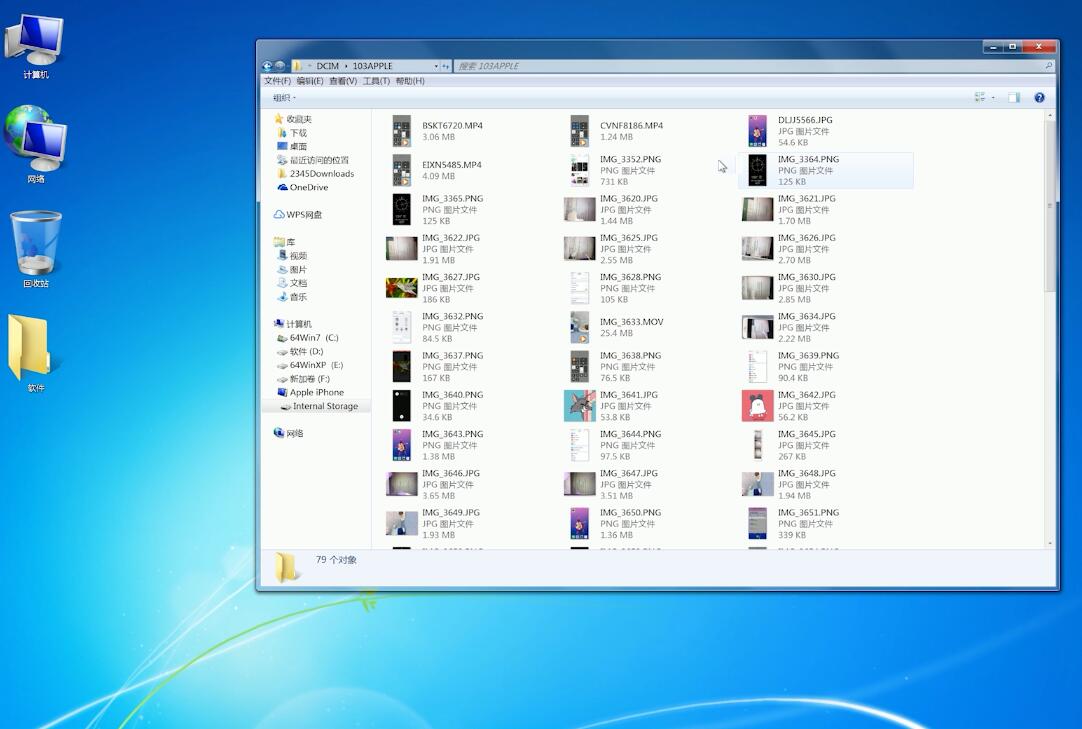
Task: Click the file name IMG_3628.PNG
Action: click(630, 277)
